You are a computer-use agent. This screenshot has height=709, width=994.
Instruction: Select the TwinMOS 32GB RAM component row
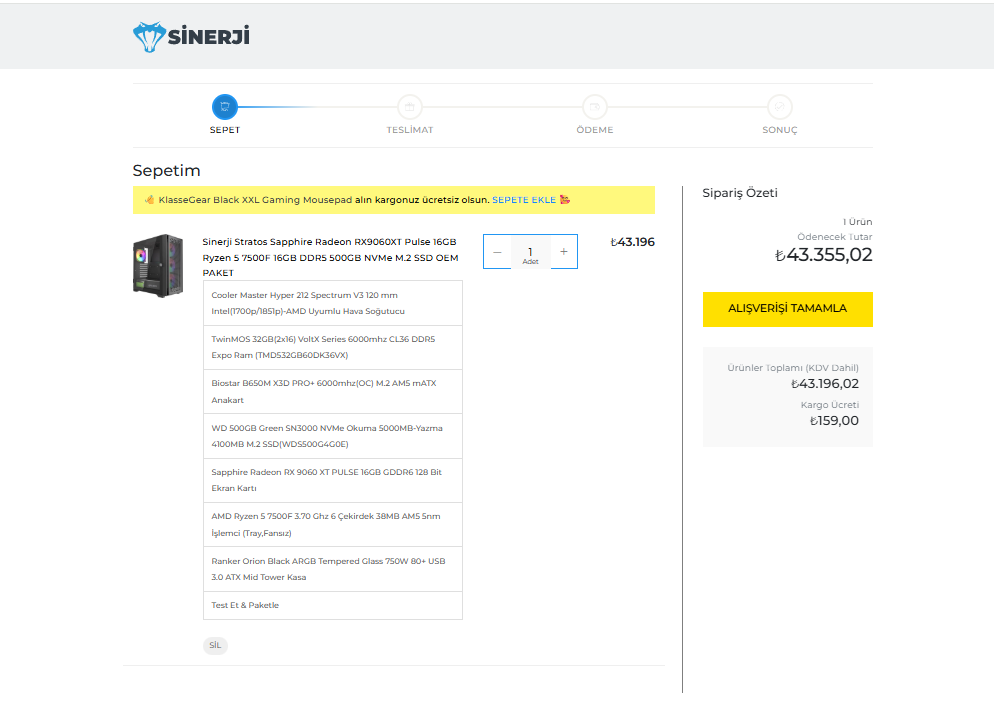pyautogui.click(x=332, y=347)
